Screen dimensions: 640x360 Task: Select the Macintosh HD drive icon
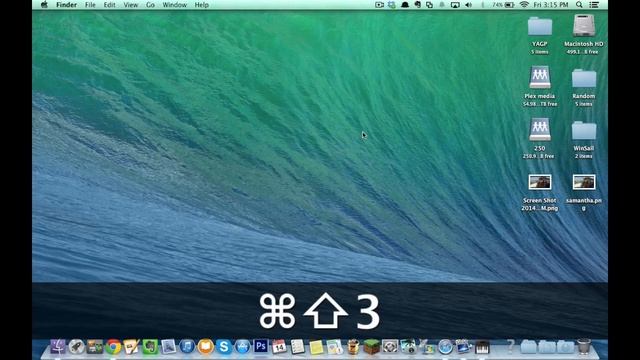point(584,25)
